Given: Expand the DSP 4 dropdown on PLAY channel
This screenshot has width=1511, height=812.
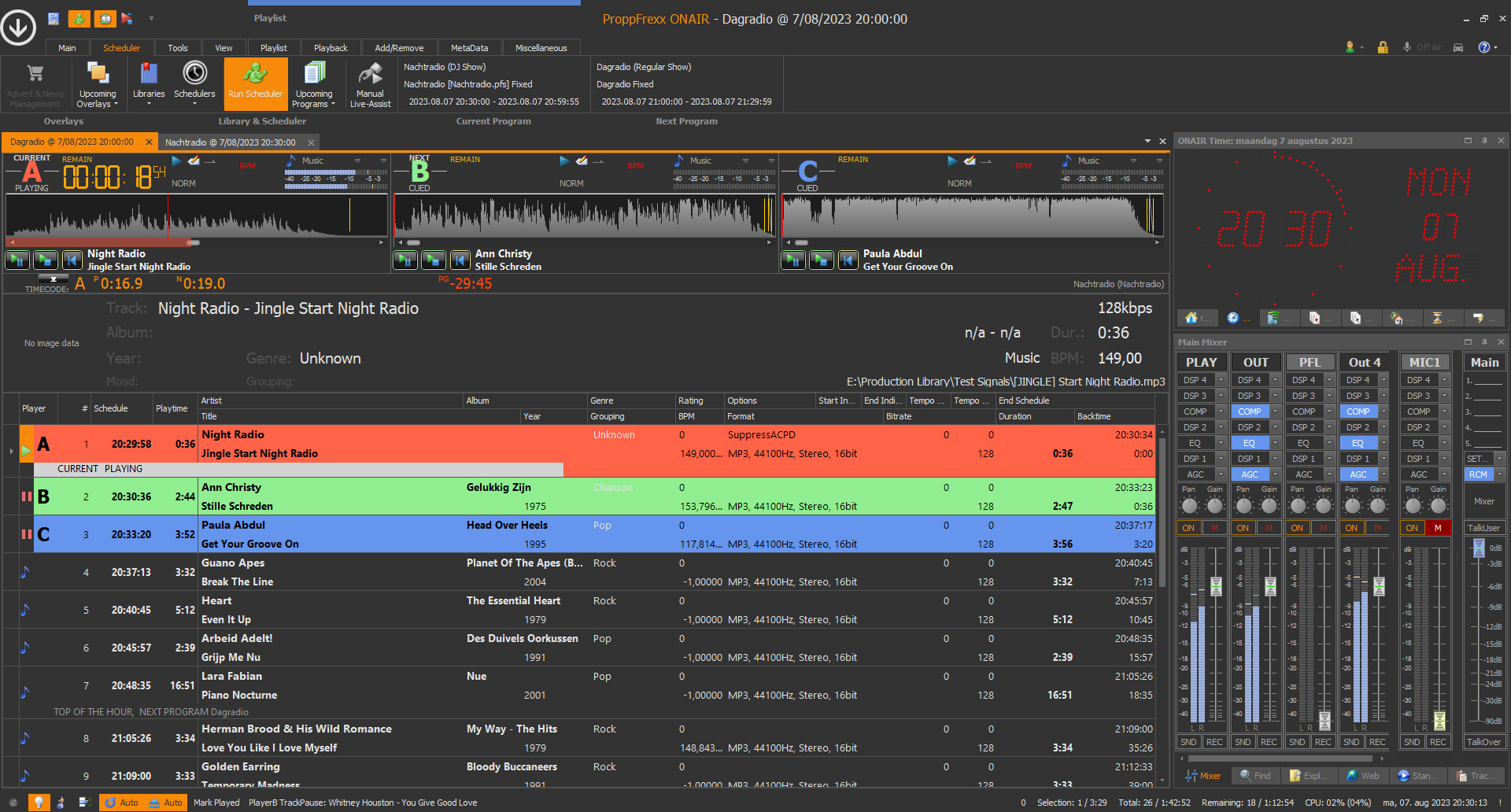Looking at the screenshot, I should (1221, 380).
